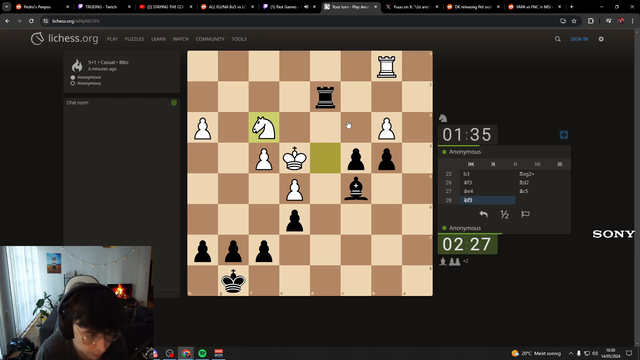Viewport: 640px width, 360px height.
Task: Click your clock 02:27
Action: pyautogui.click(x=467, y=244)
